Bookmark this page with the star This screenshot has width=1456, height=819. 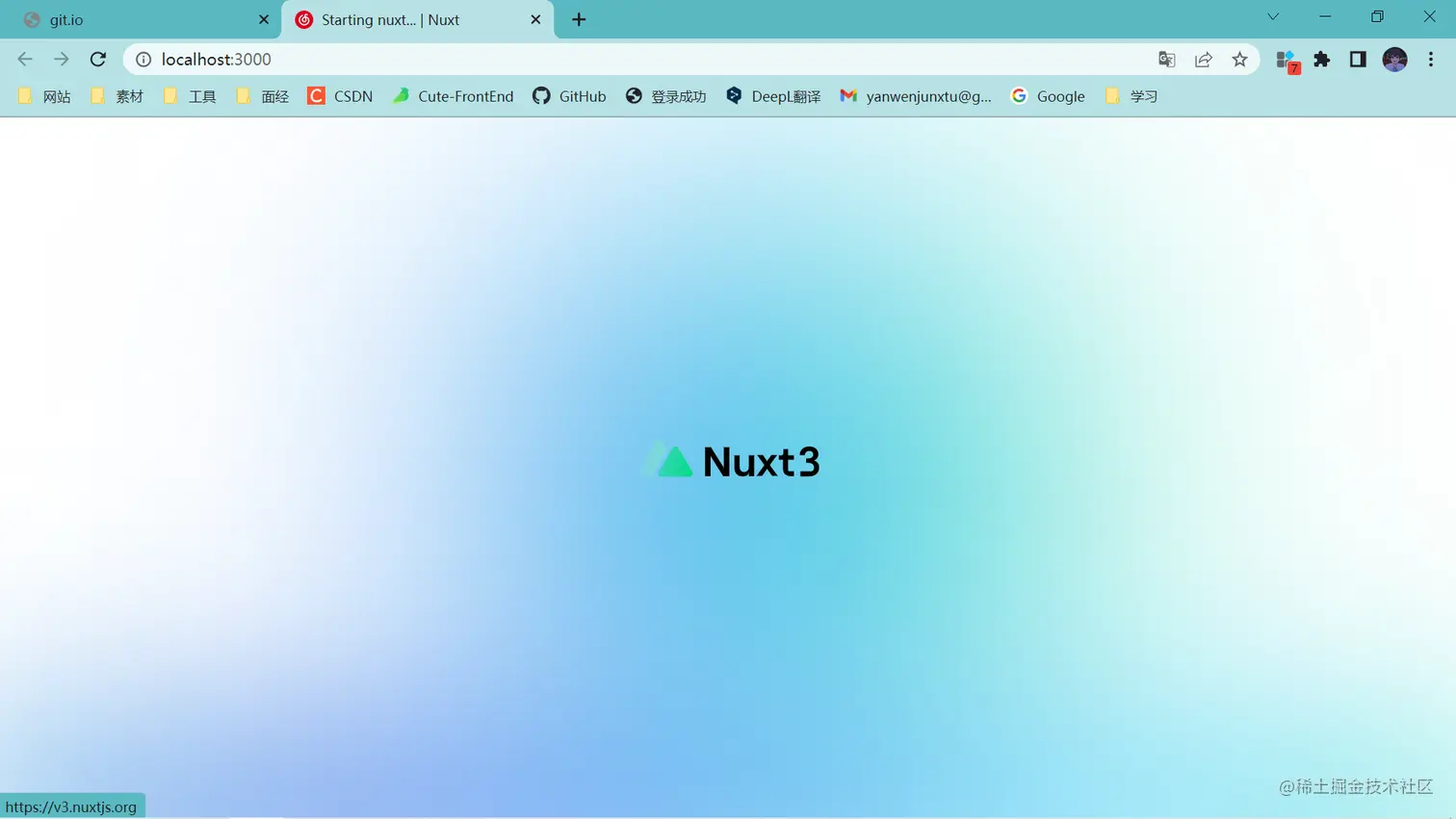click(1240, 60)
